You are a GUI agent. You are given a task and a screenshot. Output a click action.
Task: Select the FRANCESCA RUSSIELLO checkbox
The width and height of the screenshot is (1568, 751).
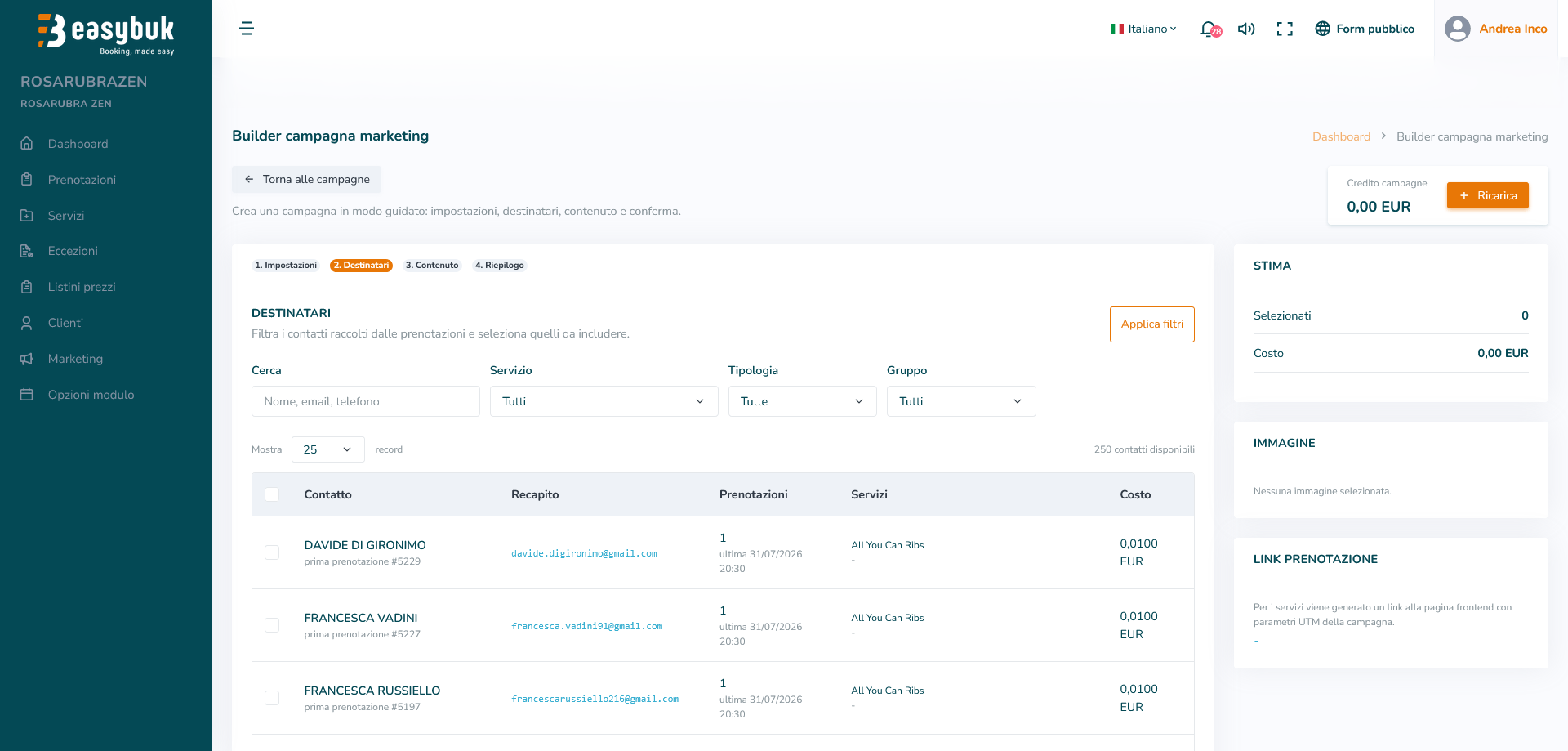272,698
